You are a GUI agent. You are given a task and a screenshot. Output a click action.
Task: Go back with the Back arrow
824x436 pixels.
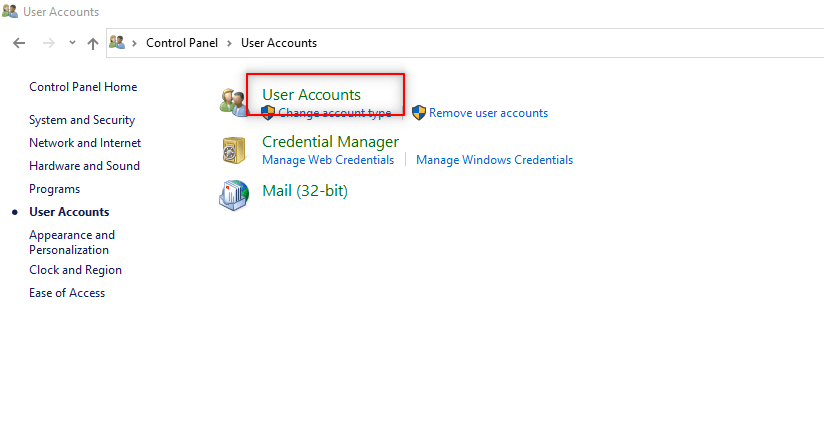[19, 43]
